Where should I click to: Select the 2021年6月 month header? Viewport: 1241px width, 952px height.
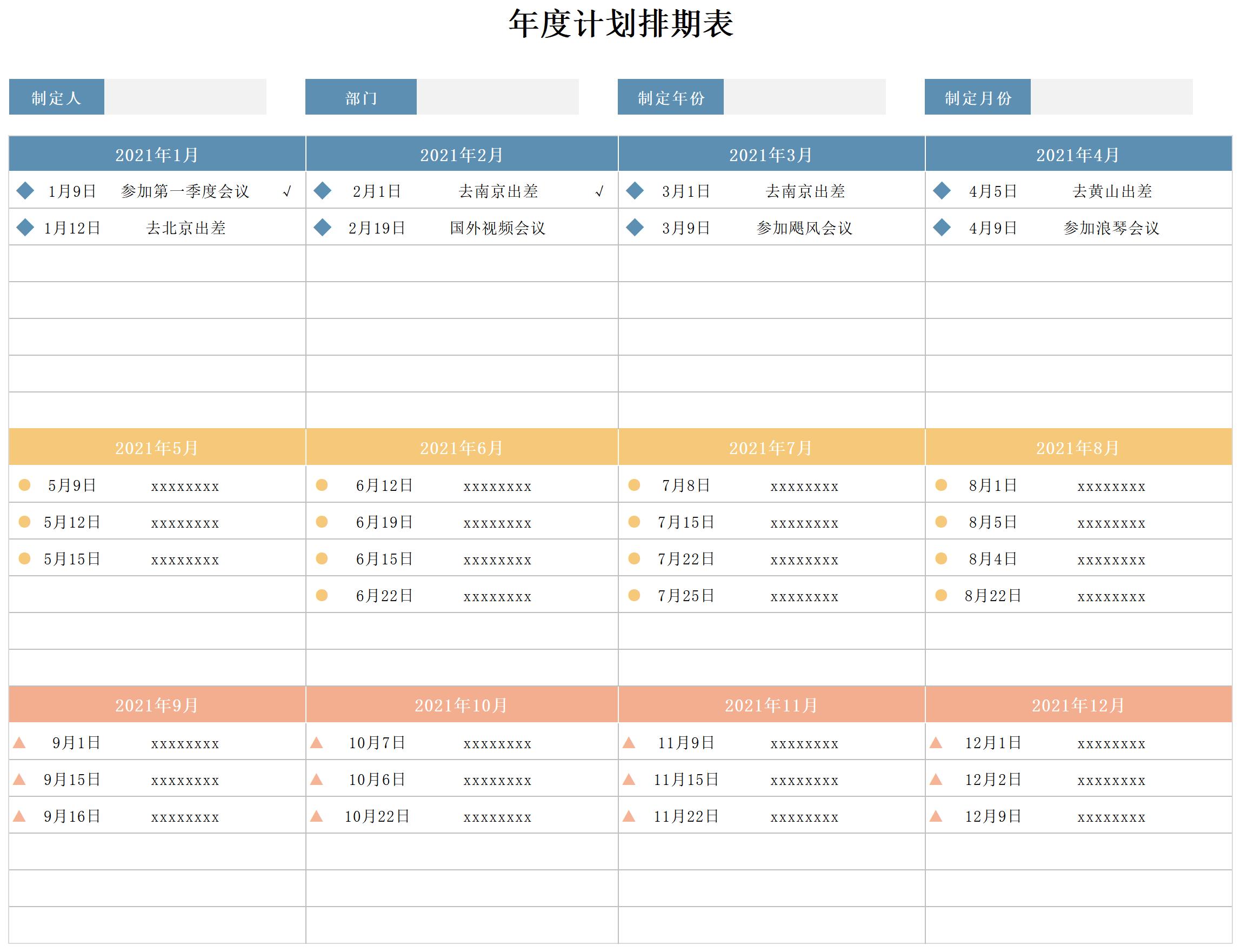tap(462, 448)
